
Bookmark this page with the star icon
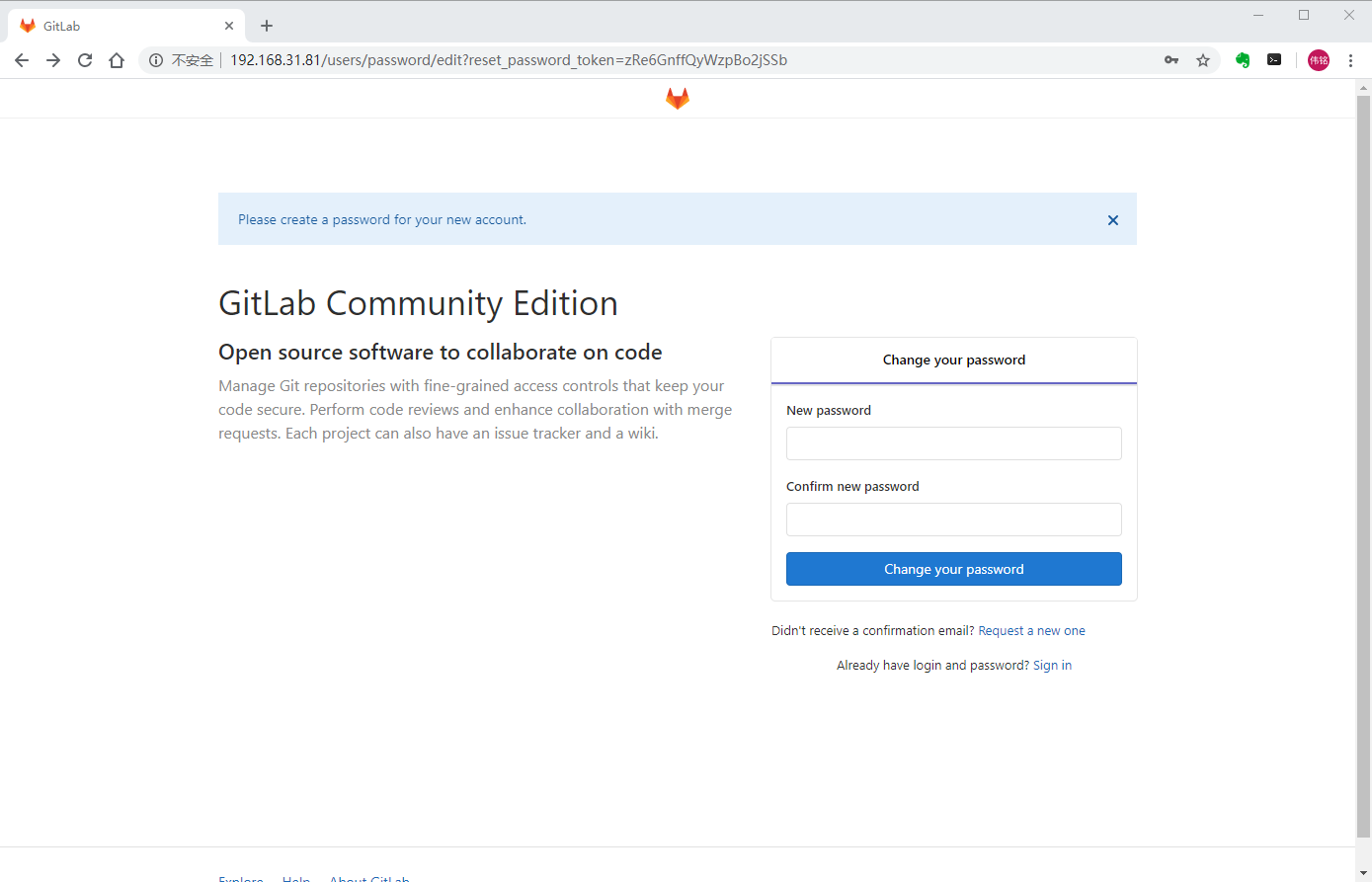tap(1203, 60)
